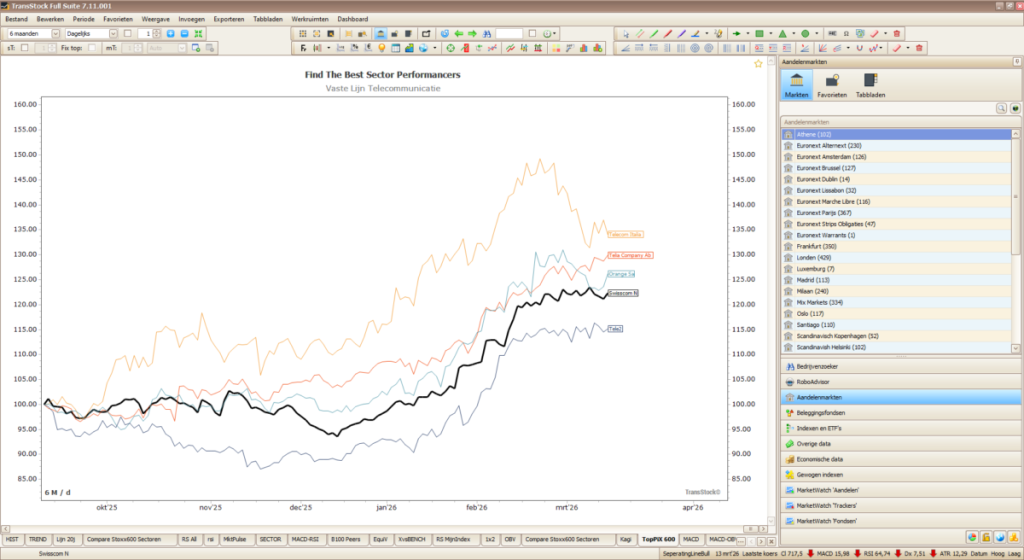Select the green circle shape tool
The height and width of the screenshot is (560, 1024).
[805, 33]
